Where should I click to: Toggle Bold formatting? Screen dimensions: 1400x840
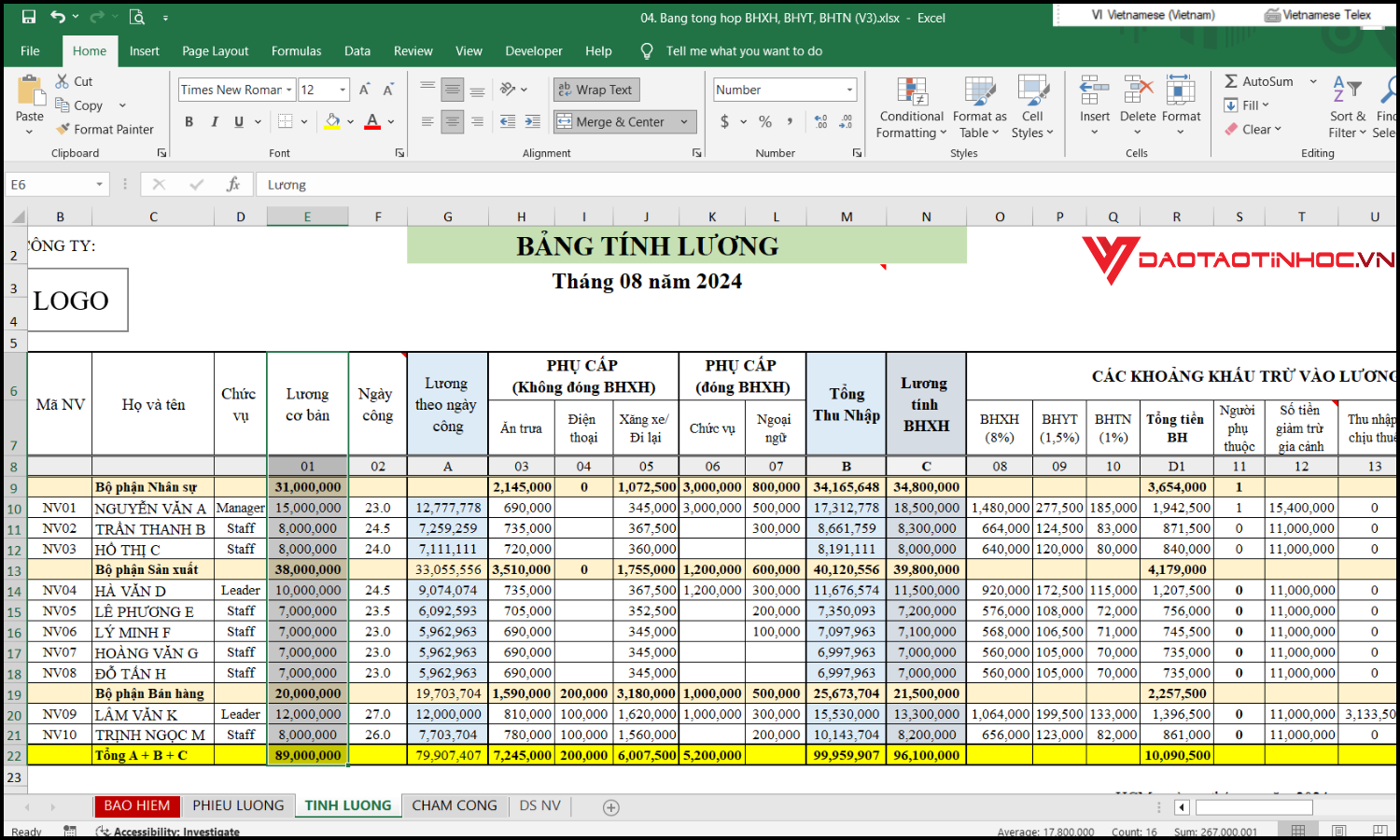189,121
